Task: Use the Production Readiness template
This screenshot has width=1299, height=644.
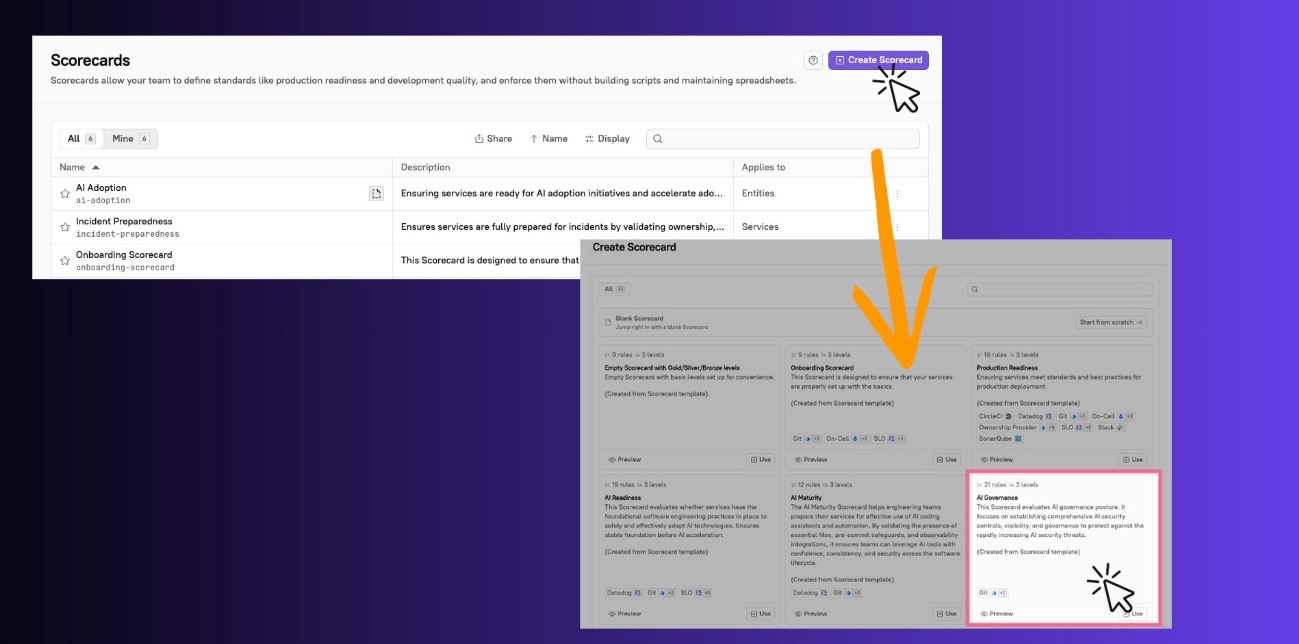Action: 1132,460
